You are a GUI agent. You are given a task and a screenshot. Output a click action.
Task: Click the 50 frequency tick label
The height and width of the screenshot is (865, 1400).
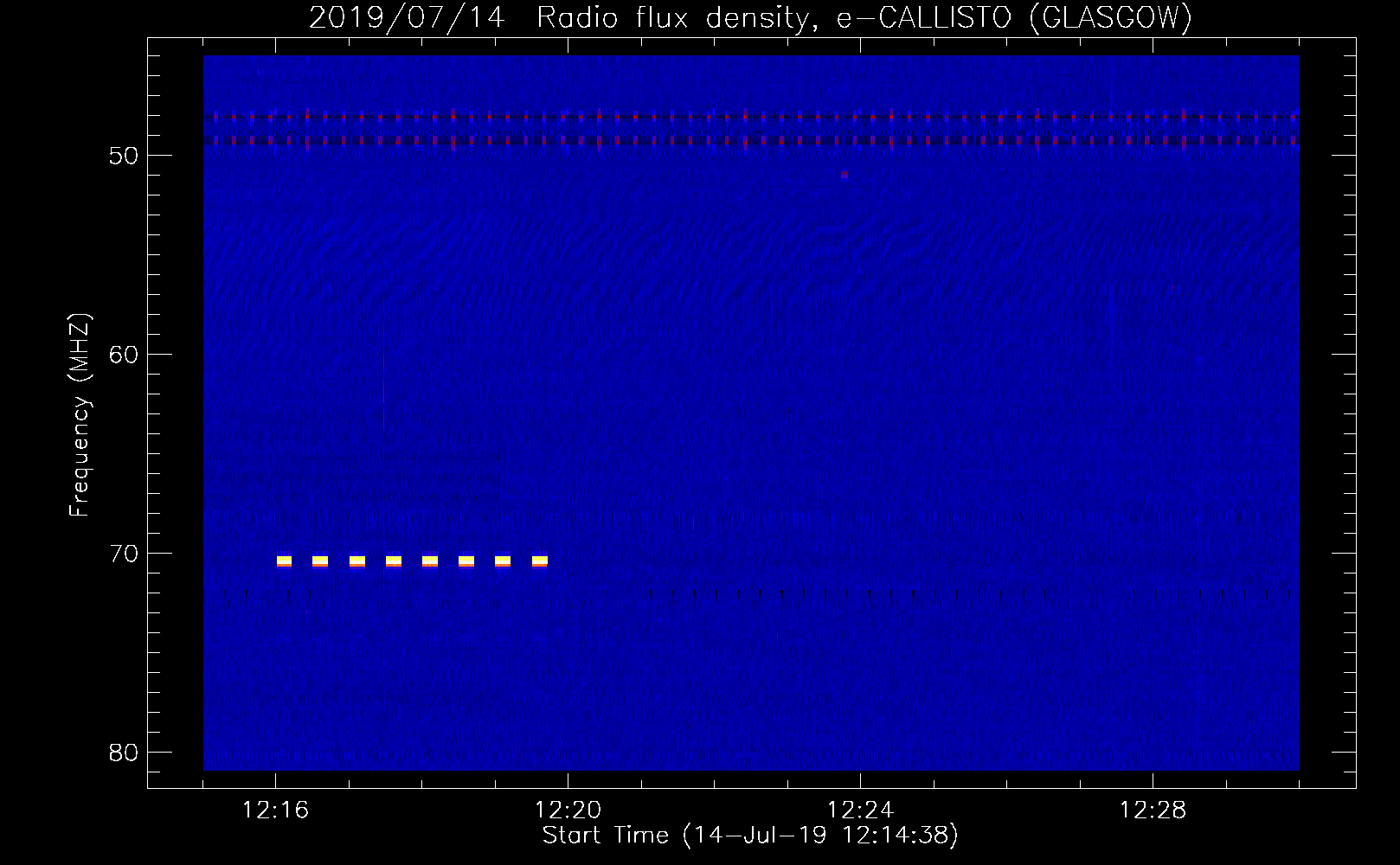click(124, 156)
